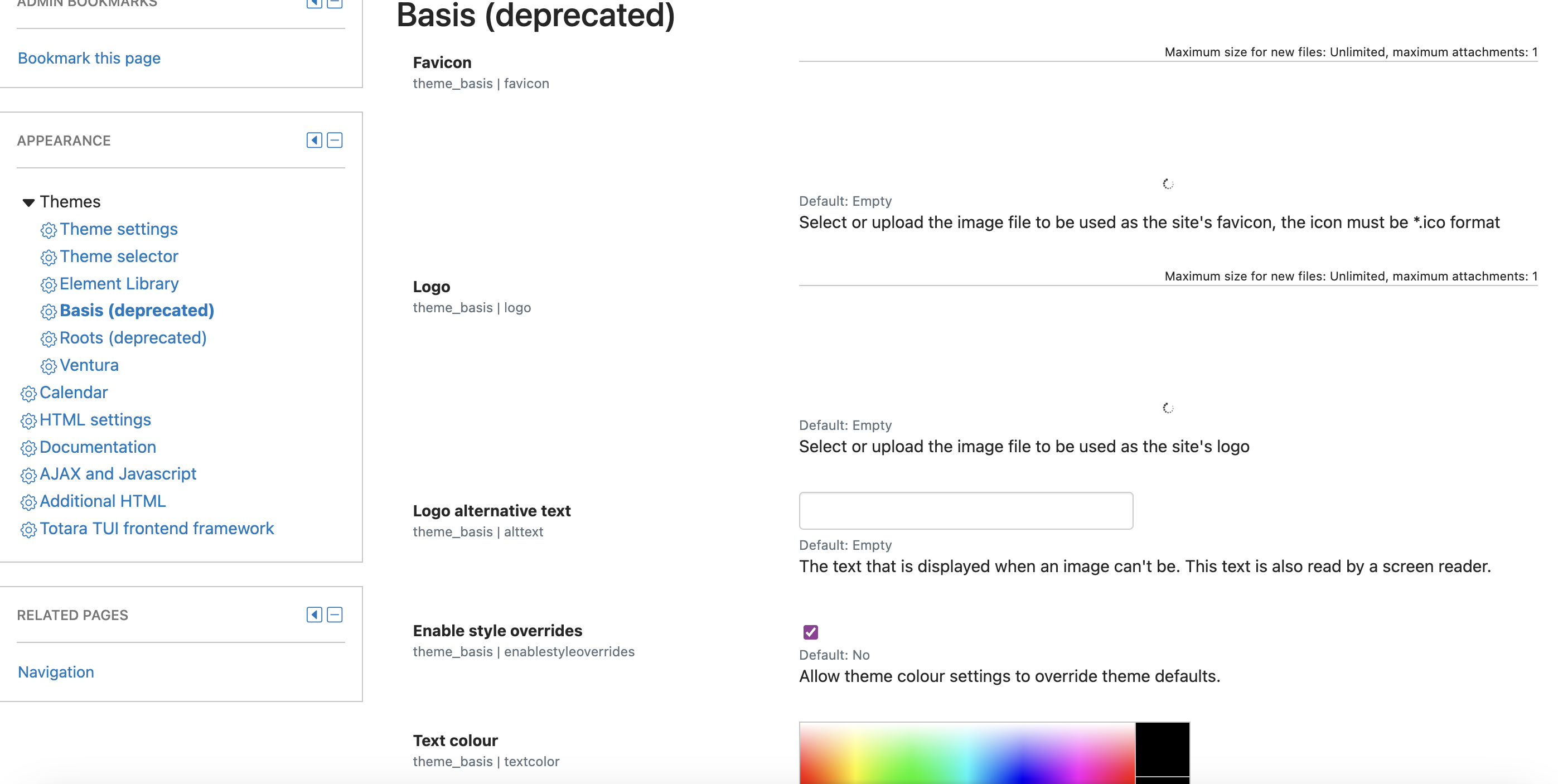
Task: Click the gear icon next to Element Library
Action: pyautogui.click(x=49, y=284)
